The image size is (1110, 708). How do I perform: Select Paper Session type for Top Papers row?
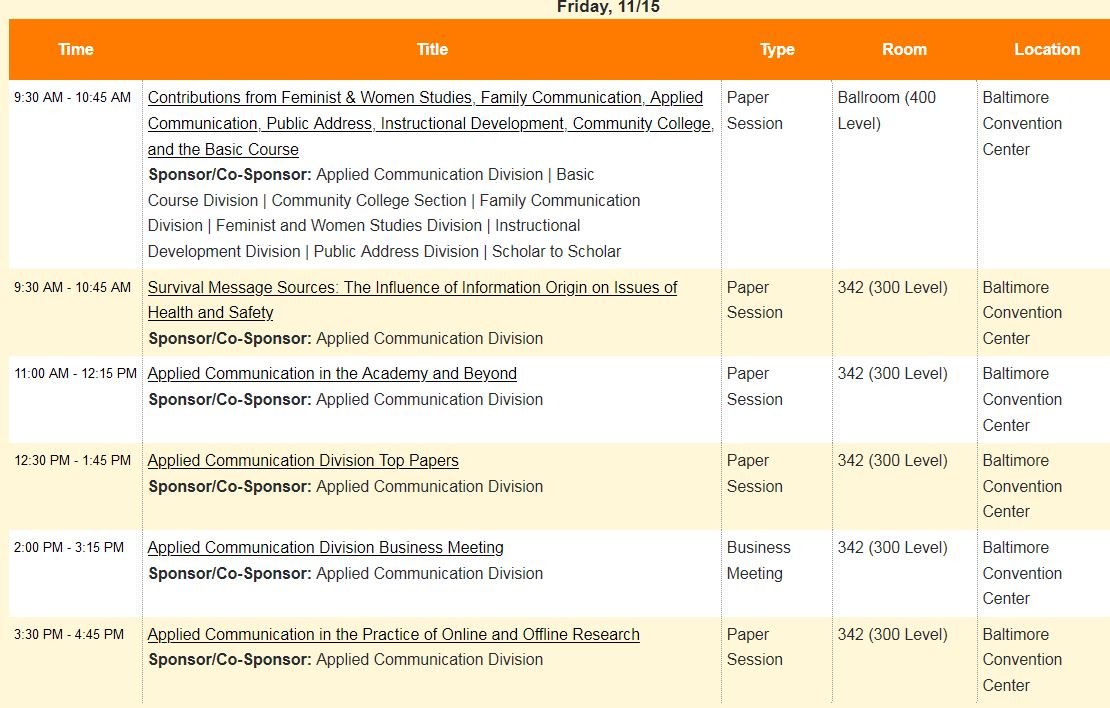(755, 473)
